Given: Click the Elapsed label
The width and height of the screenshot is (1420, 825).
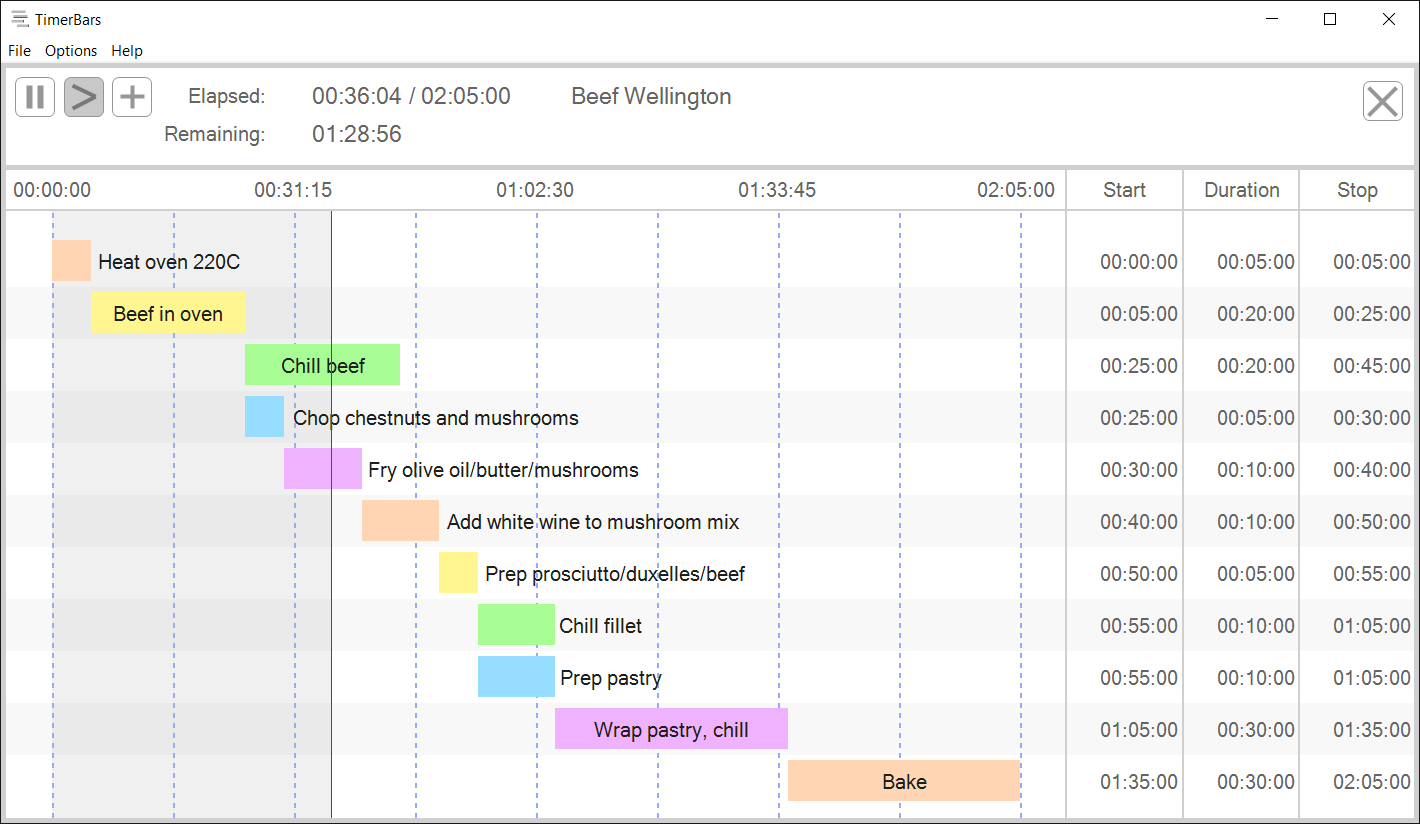Looking at the screenshot, I should pos(227,97).
